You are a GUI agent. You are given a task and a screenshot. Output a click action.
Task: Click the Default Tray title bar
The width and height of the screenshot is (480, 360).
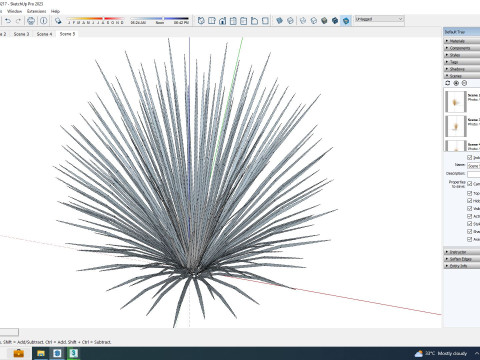pos(462,32)
